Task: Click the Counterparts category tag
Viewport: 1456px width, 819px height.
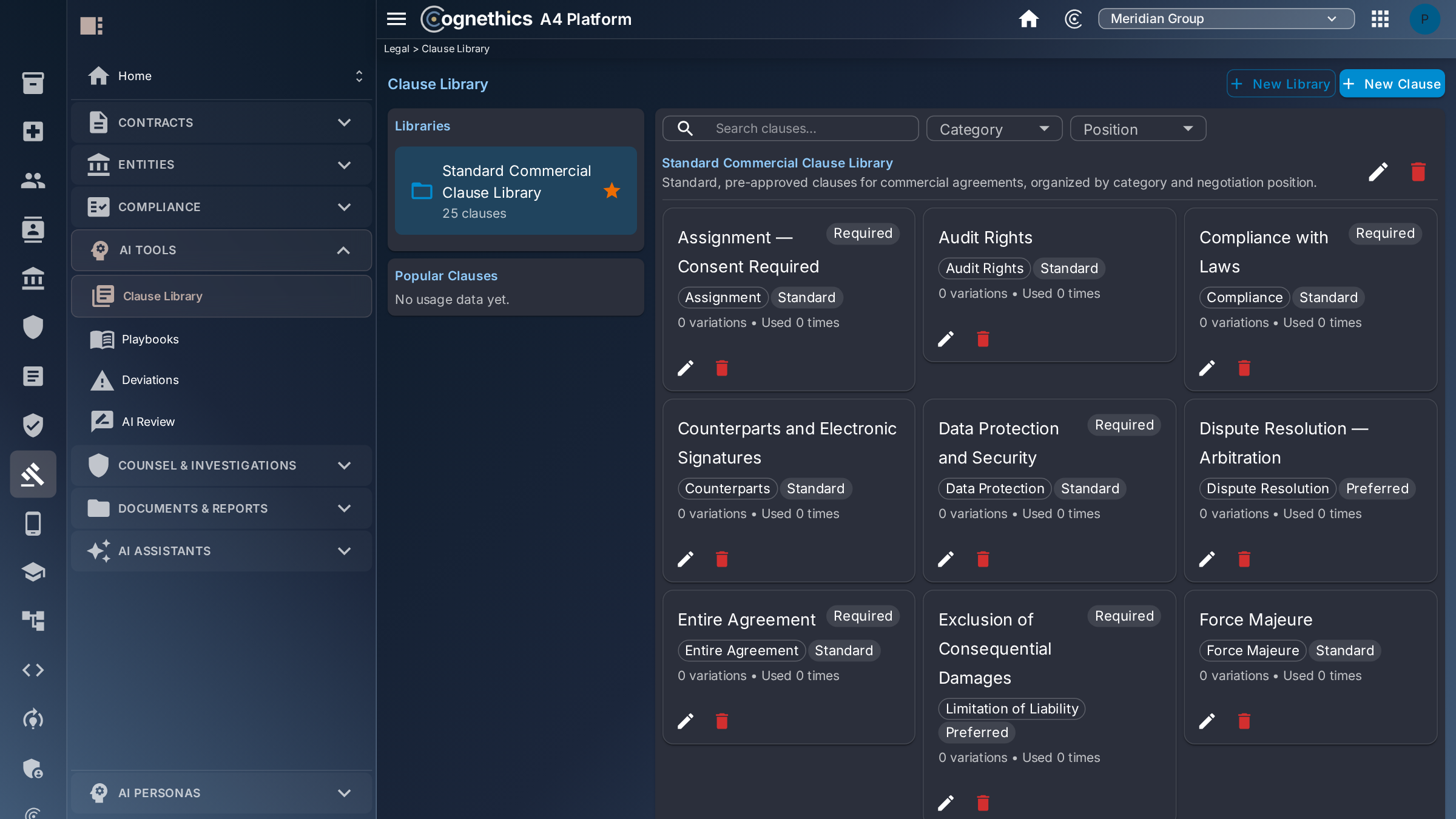Action: click(727, 488)
